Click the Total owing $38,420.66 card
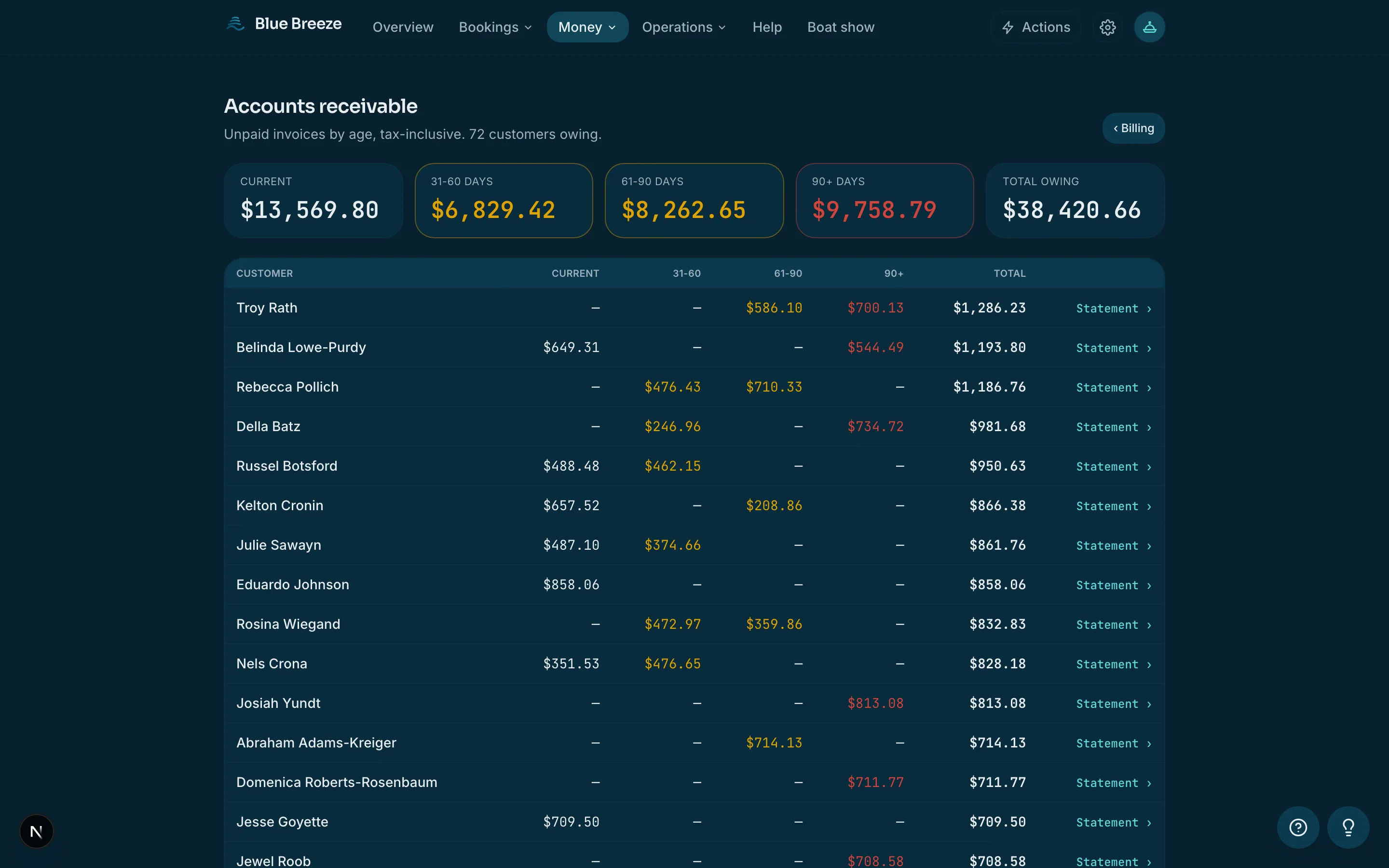 point(1075,200)
